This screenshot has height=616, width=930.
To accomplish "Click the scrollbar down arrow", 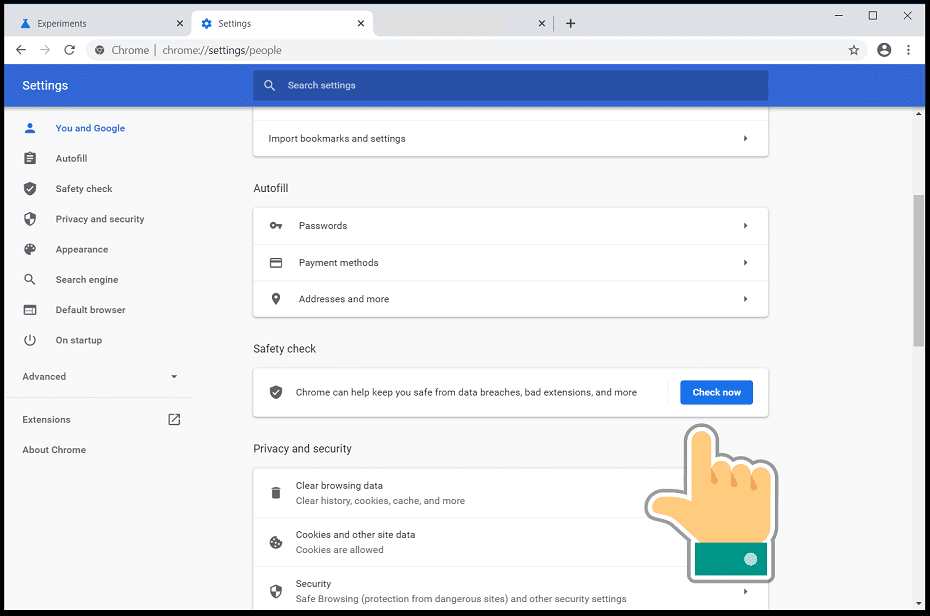I will point(919,604).
